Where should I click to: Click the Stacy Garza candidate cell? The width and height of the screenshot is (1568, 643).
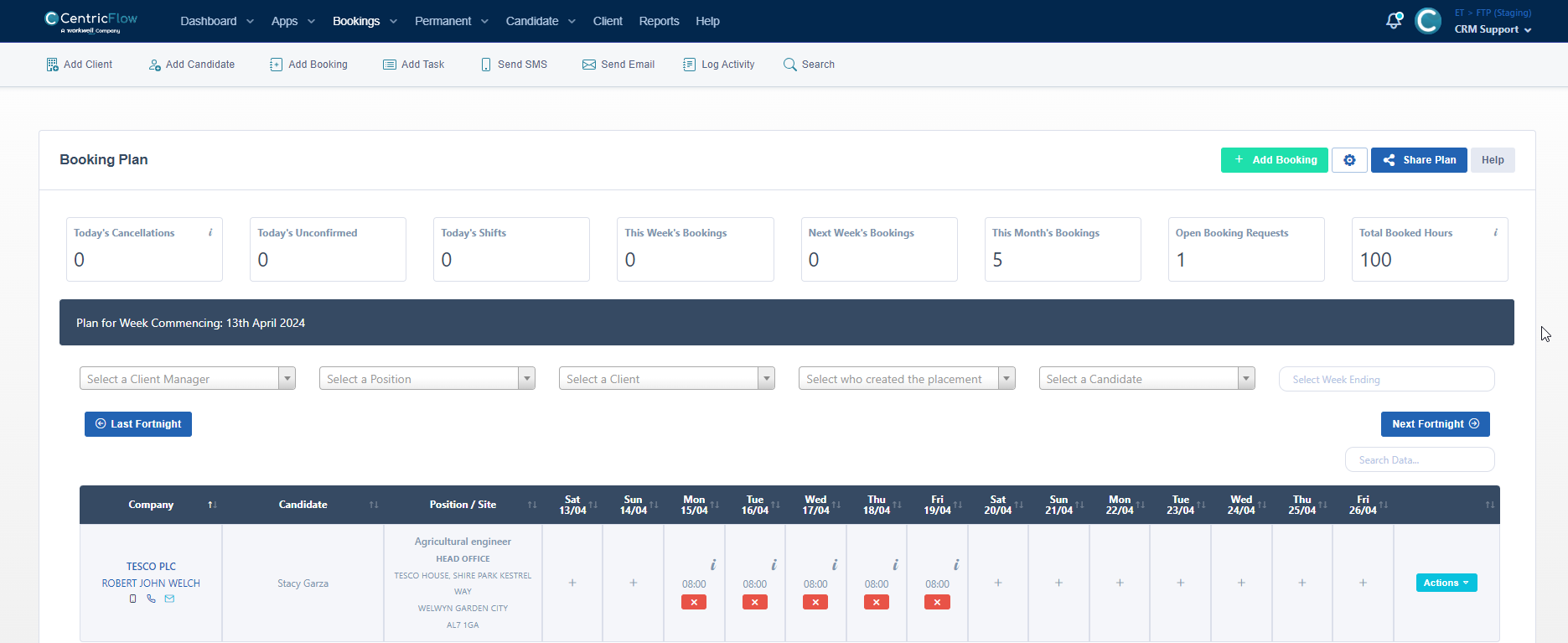303,583
